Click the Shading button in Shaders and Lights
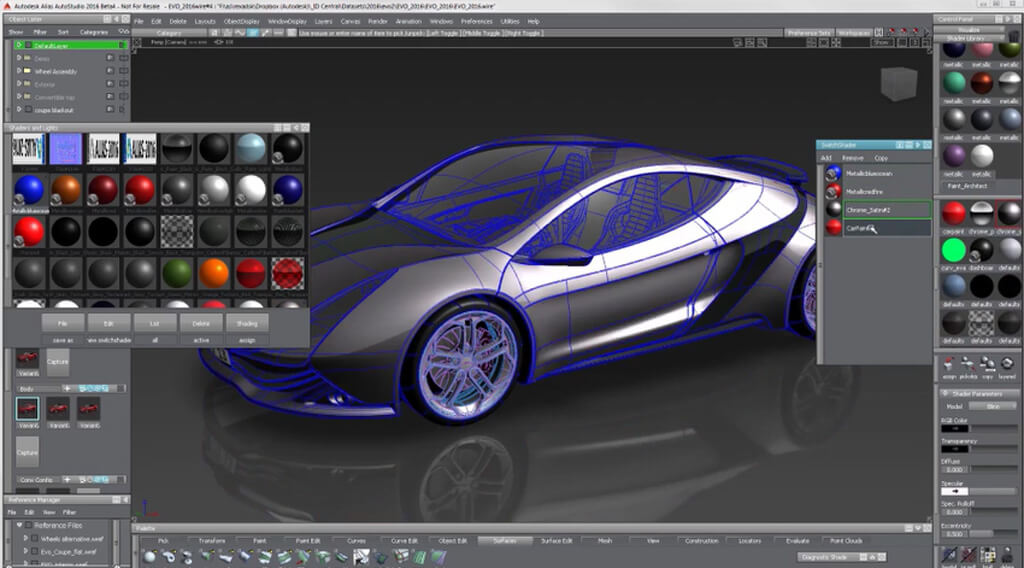 pos(247,323)
